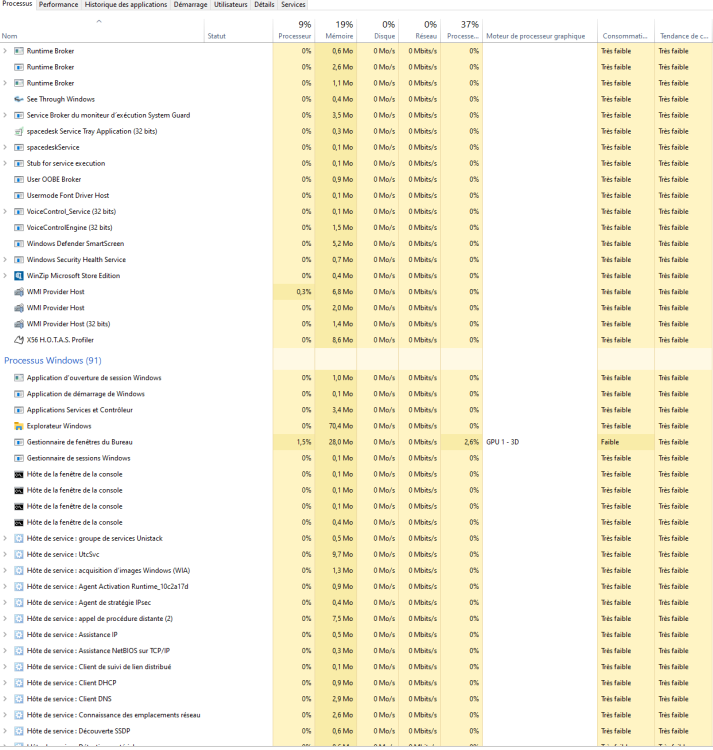Click the gear icon of Hôte de service : Découverte SSDP
The image size is (713, 750).
coord(19,731)
